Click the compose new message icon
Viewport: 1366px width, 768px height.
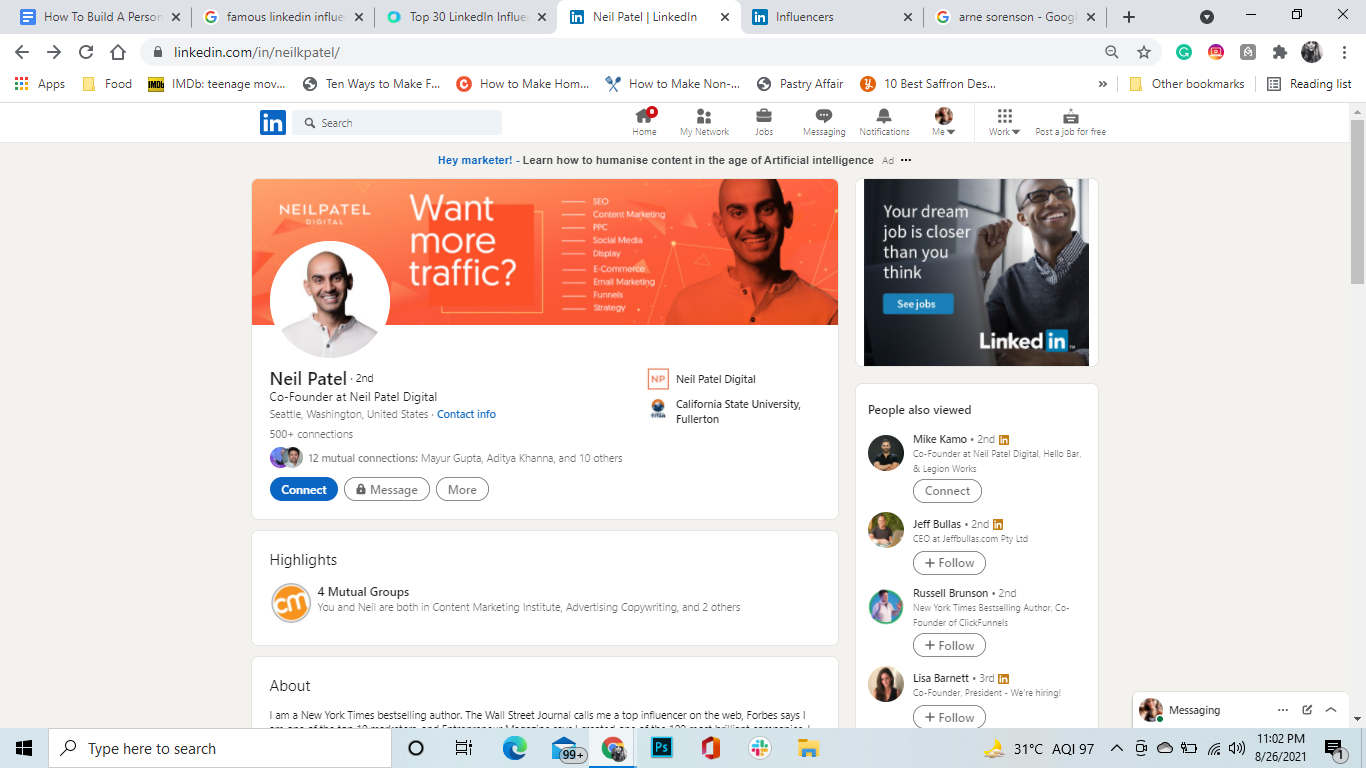1307,710
